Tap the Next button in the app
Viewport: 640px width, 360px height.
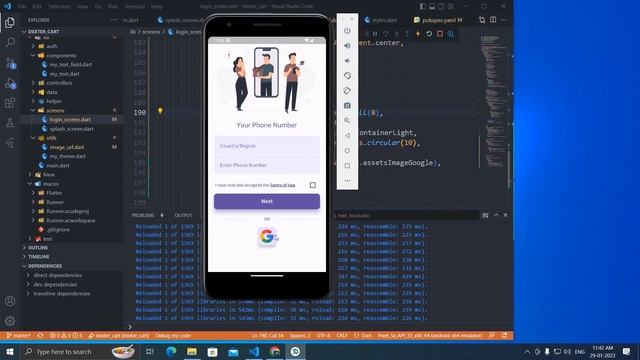point(267,201)
